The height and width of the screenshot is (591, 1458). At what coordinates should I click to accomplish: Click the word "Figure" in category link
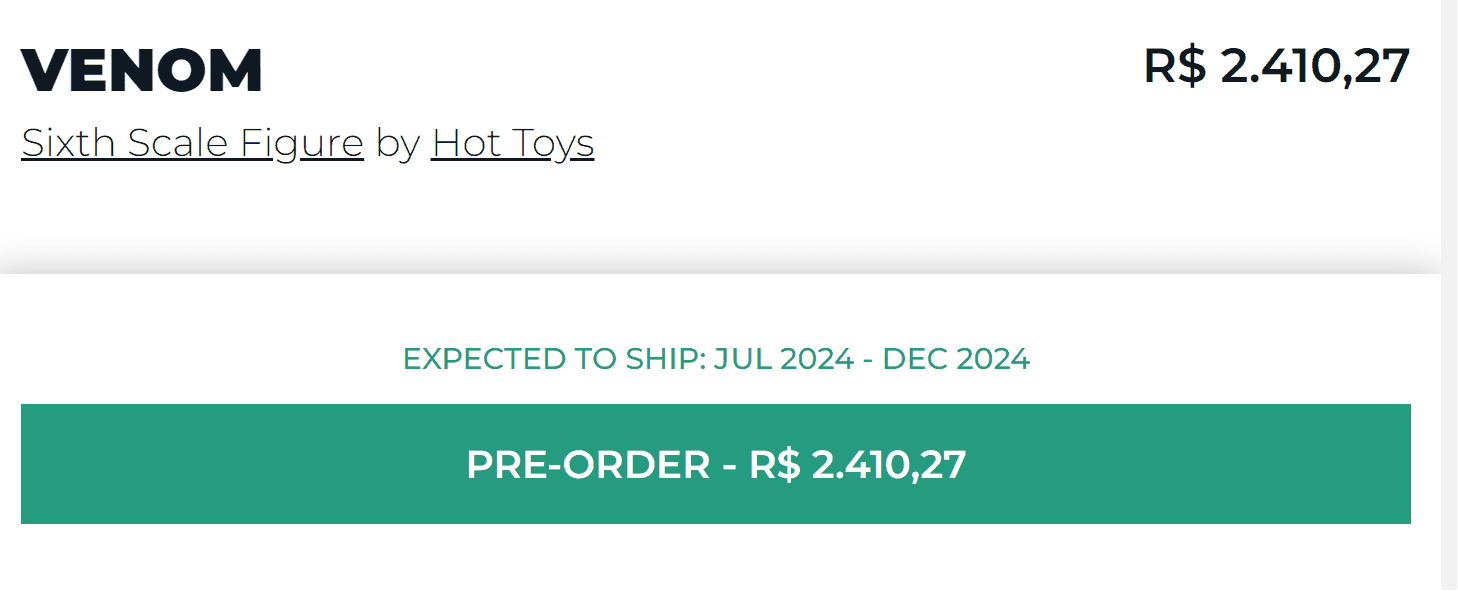click(x=301, y=143)
